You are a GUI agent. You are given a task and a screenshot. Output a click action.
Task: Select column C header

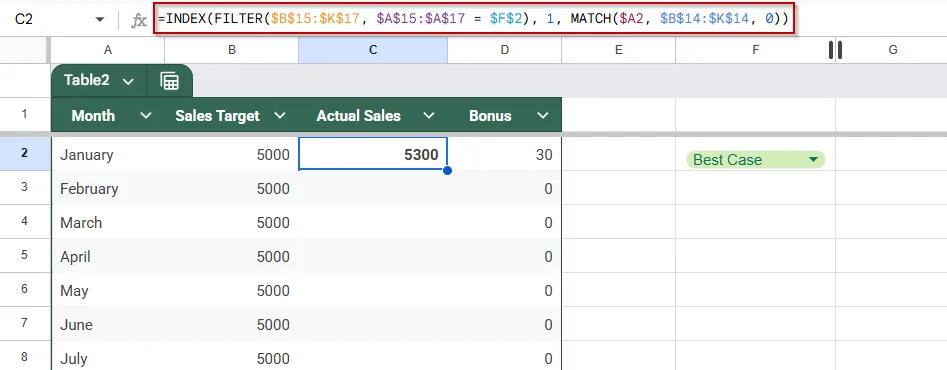pos(373,50)
